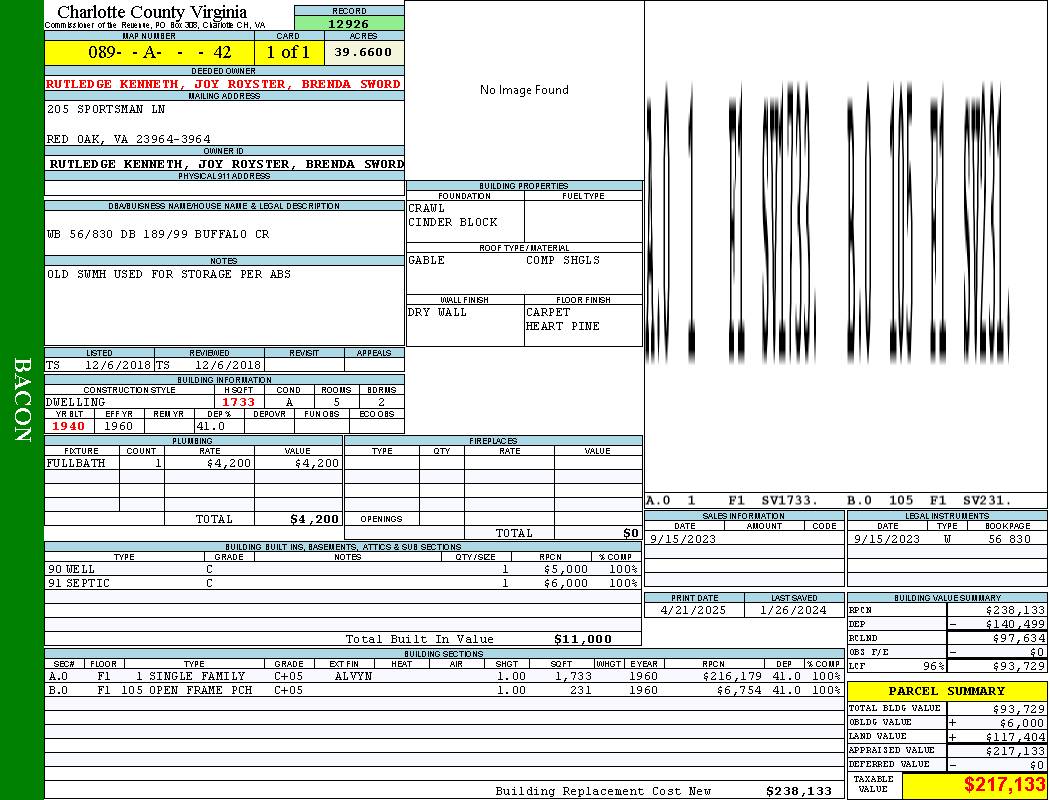1050x800 pixels.
Task: Click the last saved date 1/26/2024
Action: pos(794,611)
